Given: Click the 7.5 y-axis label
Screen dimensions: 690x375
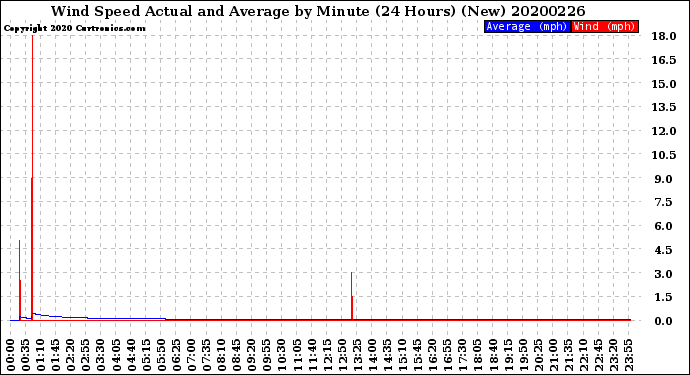Looking at the screenshot, I should point(664,202).
